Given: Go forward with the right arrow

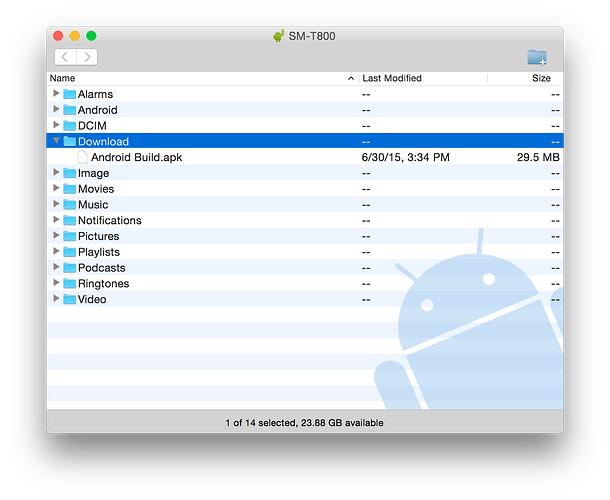Looking at the screenshot, I should click(87, 57).
